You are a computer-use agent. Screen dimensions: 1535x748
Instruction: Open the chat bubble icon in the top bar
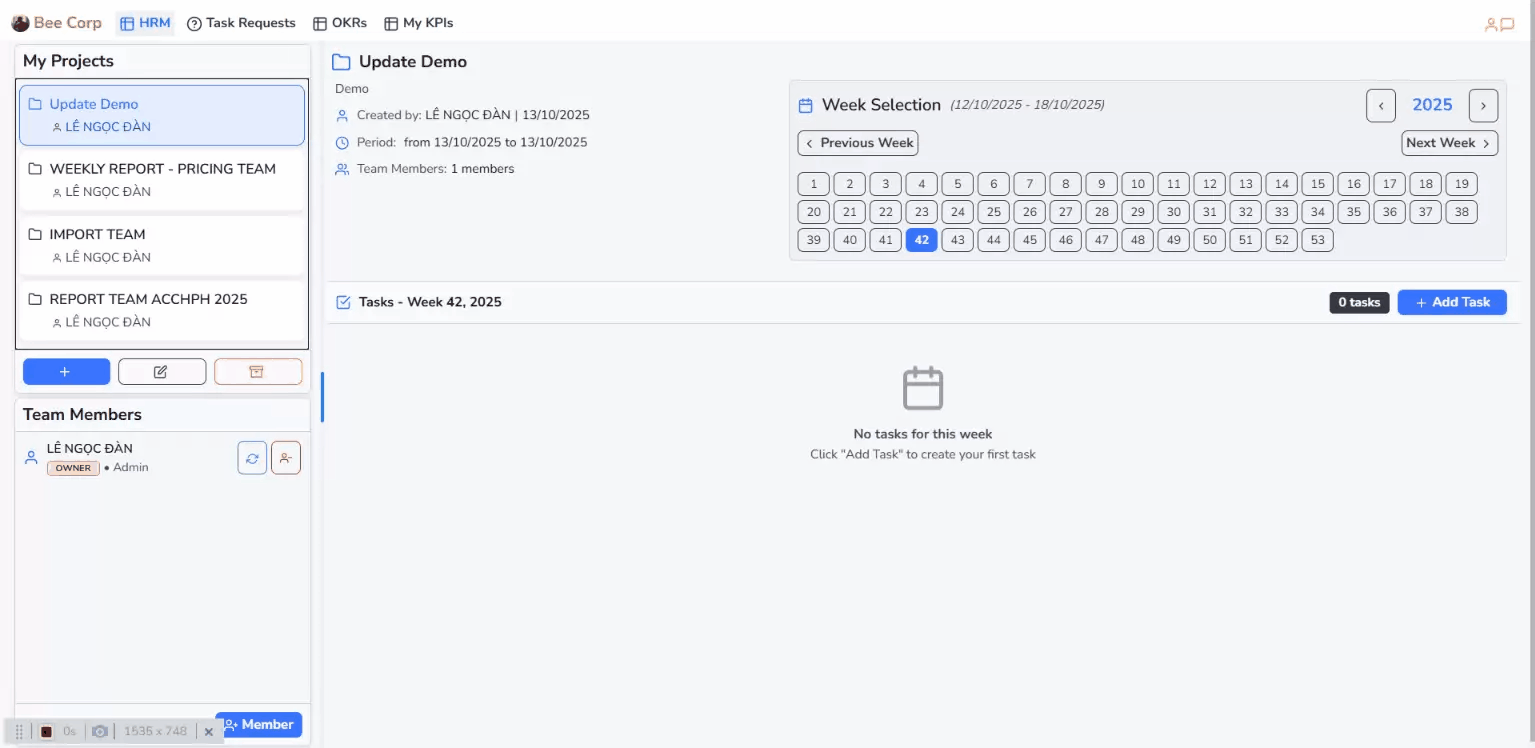click(x=1507, y=23)
